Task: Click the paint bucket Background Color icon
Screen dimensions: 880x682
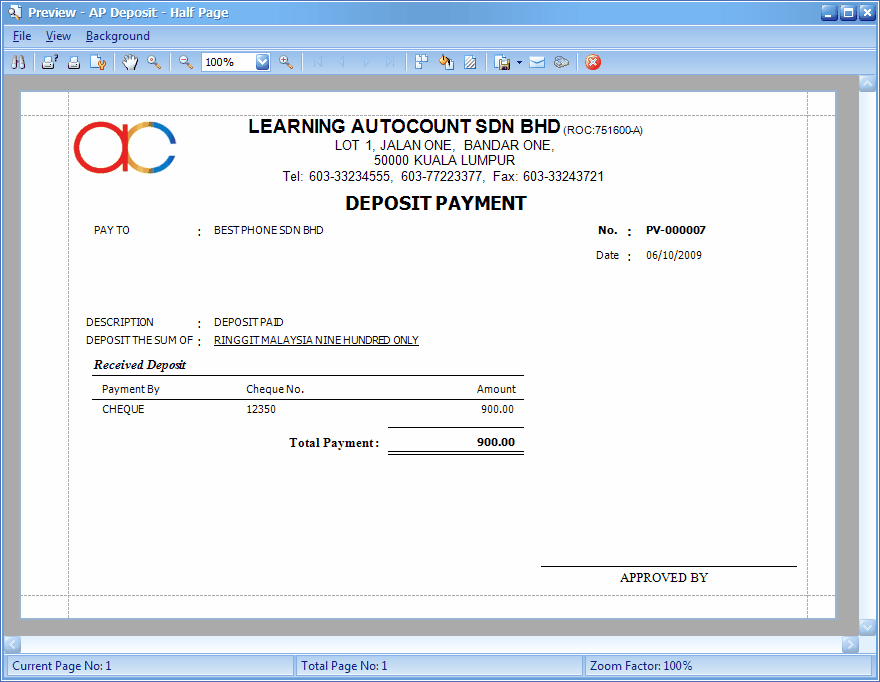Action: [x=446, y=62]
